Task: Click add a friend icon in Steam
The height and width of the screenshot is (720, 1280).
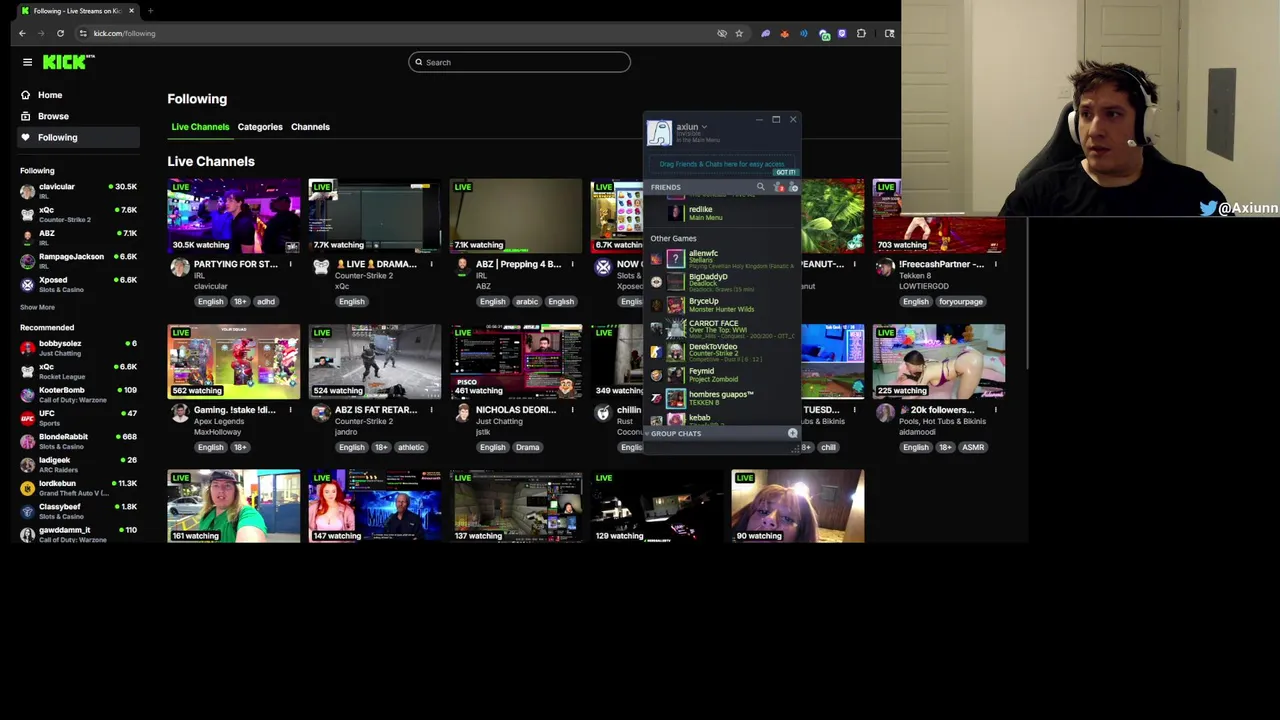Action: pos(794,187)
